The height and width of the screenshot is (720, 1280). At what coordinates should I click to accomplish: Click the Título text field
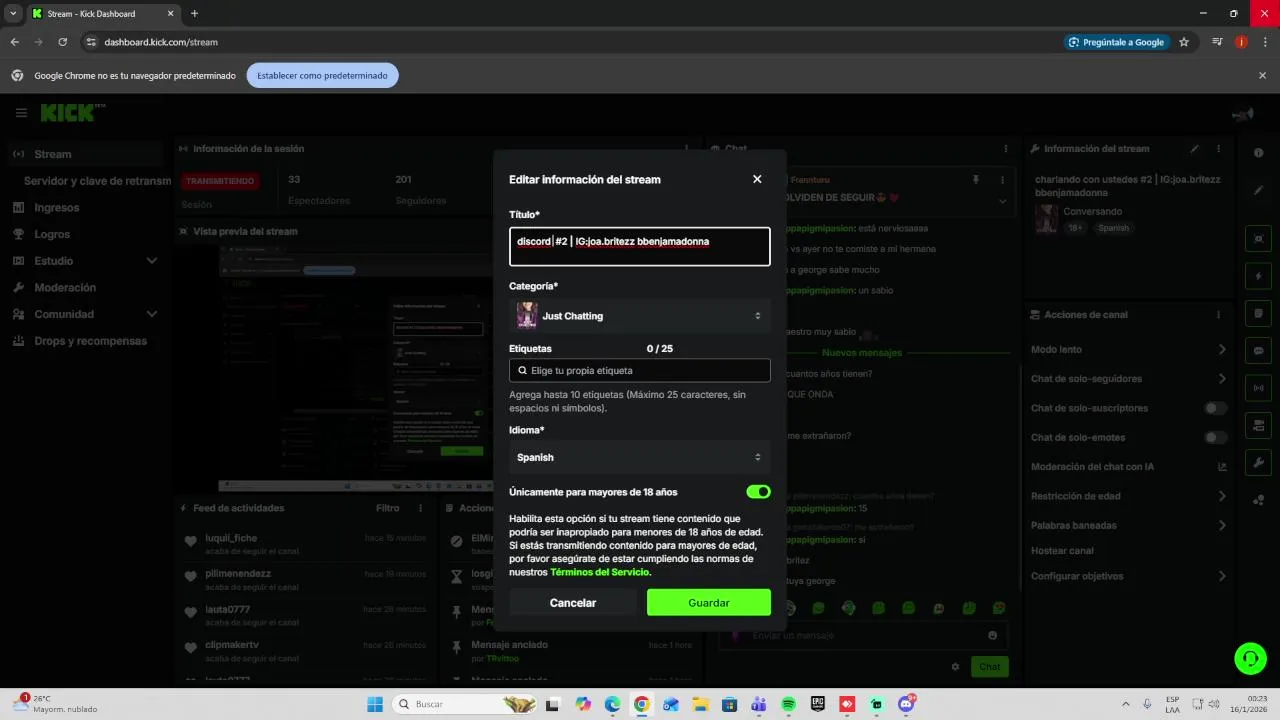(640, 247)
